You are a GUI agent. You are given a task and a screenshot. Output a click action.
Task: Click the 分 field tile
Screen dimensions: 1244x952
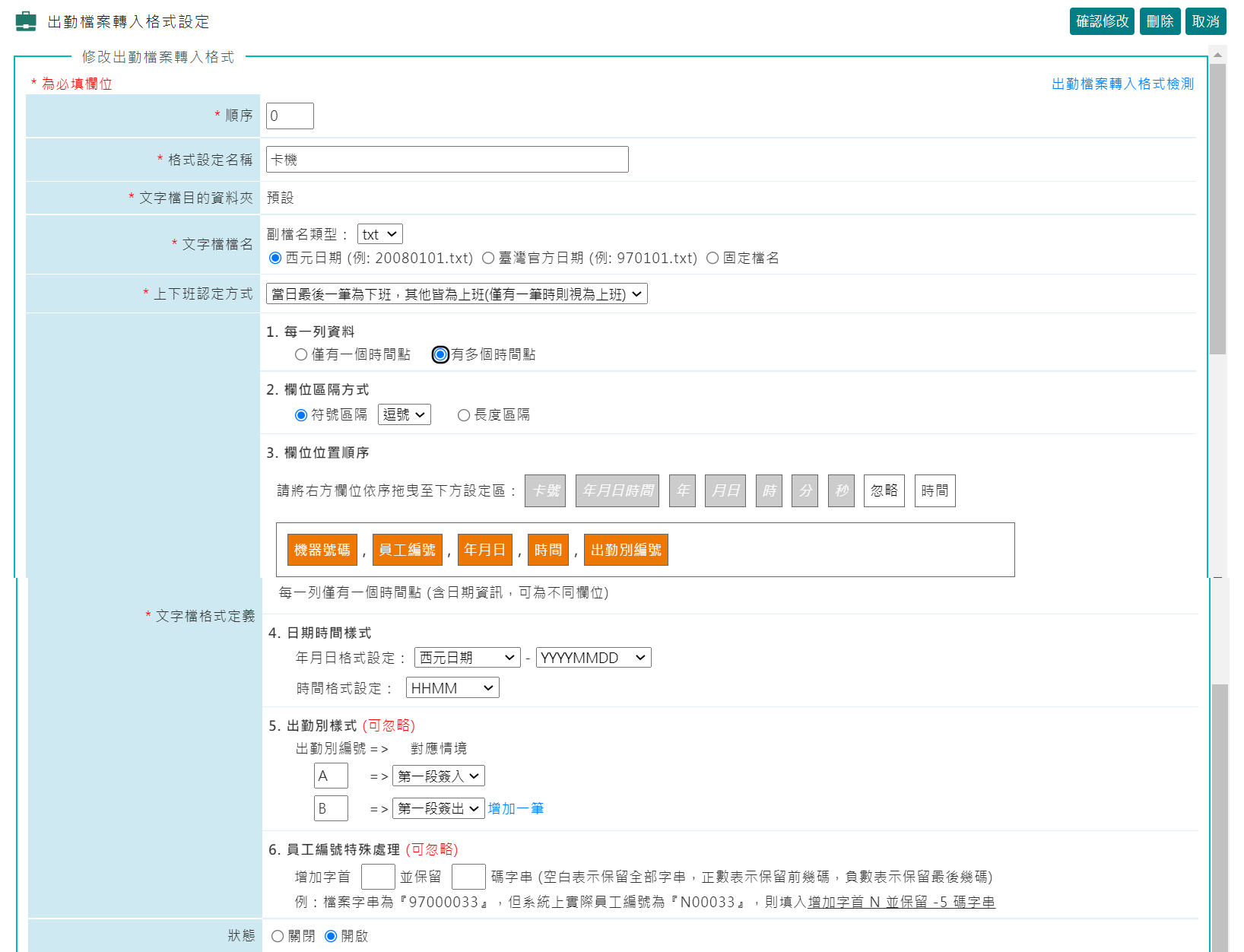pos(804,490)
